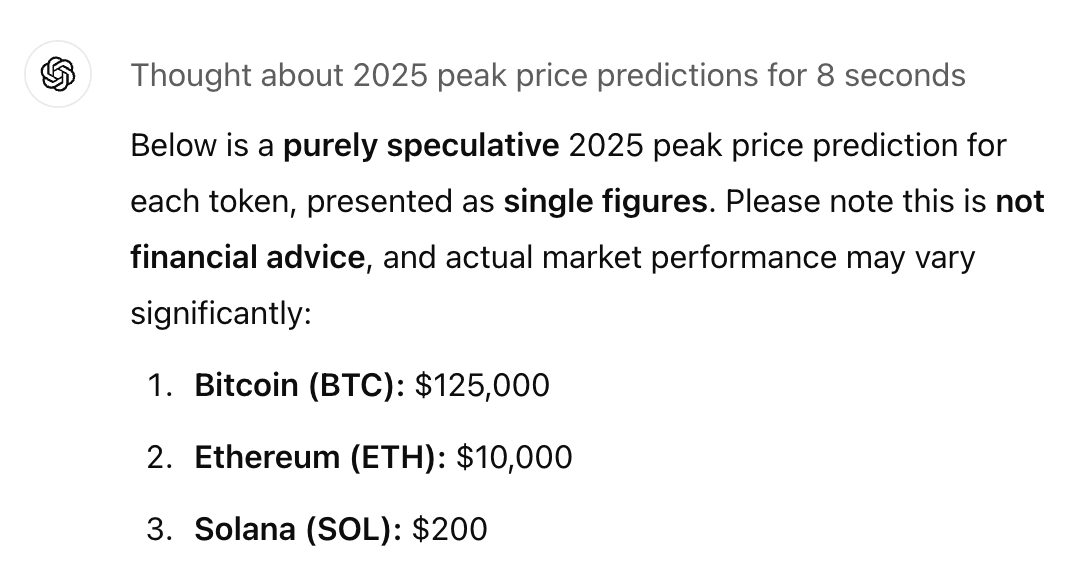The image size is (1088, 586).
Task: Click the $200 Solana price
Action: tap(450, 529)
